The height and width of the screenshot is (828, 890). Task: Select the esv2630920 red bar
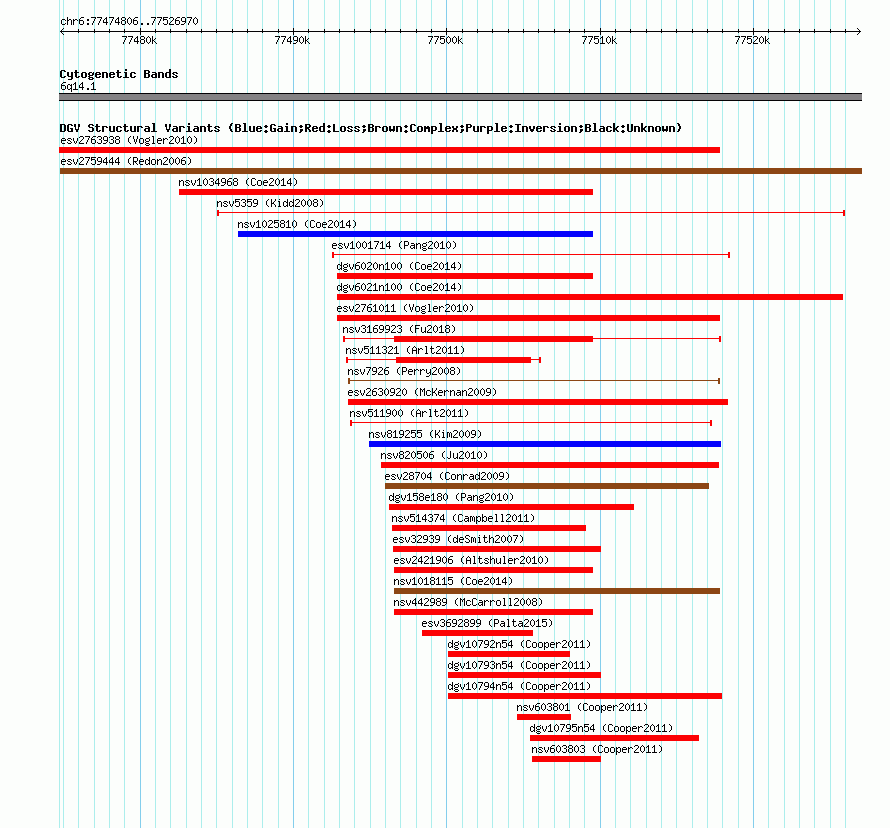tap(538, 402)
